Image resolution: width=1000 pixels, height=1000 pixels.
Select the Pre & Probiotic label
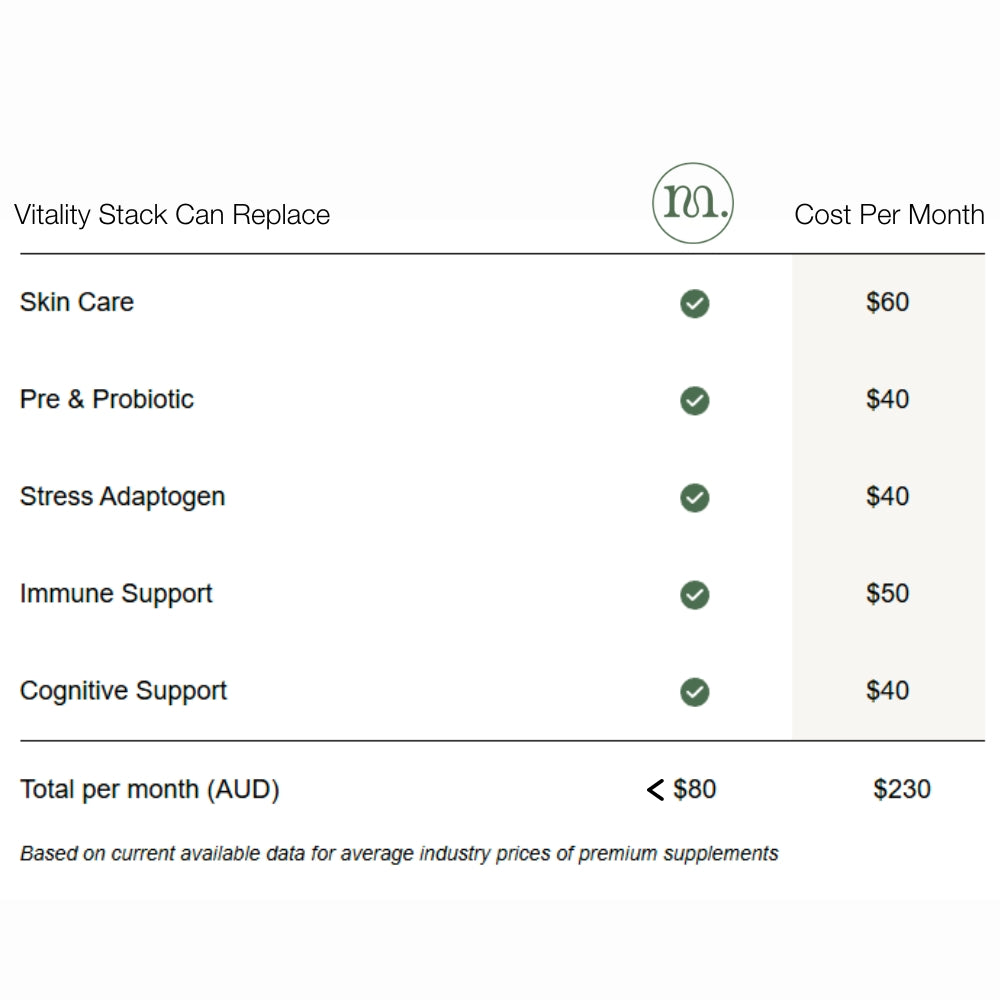(107, 399)
